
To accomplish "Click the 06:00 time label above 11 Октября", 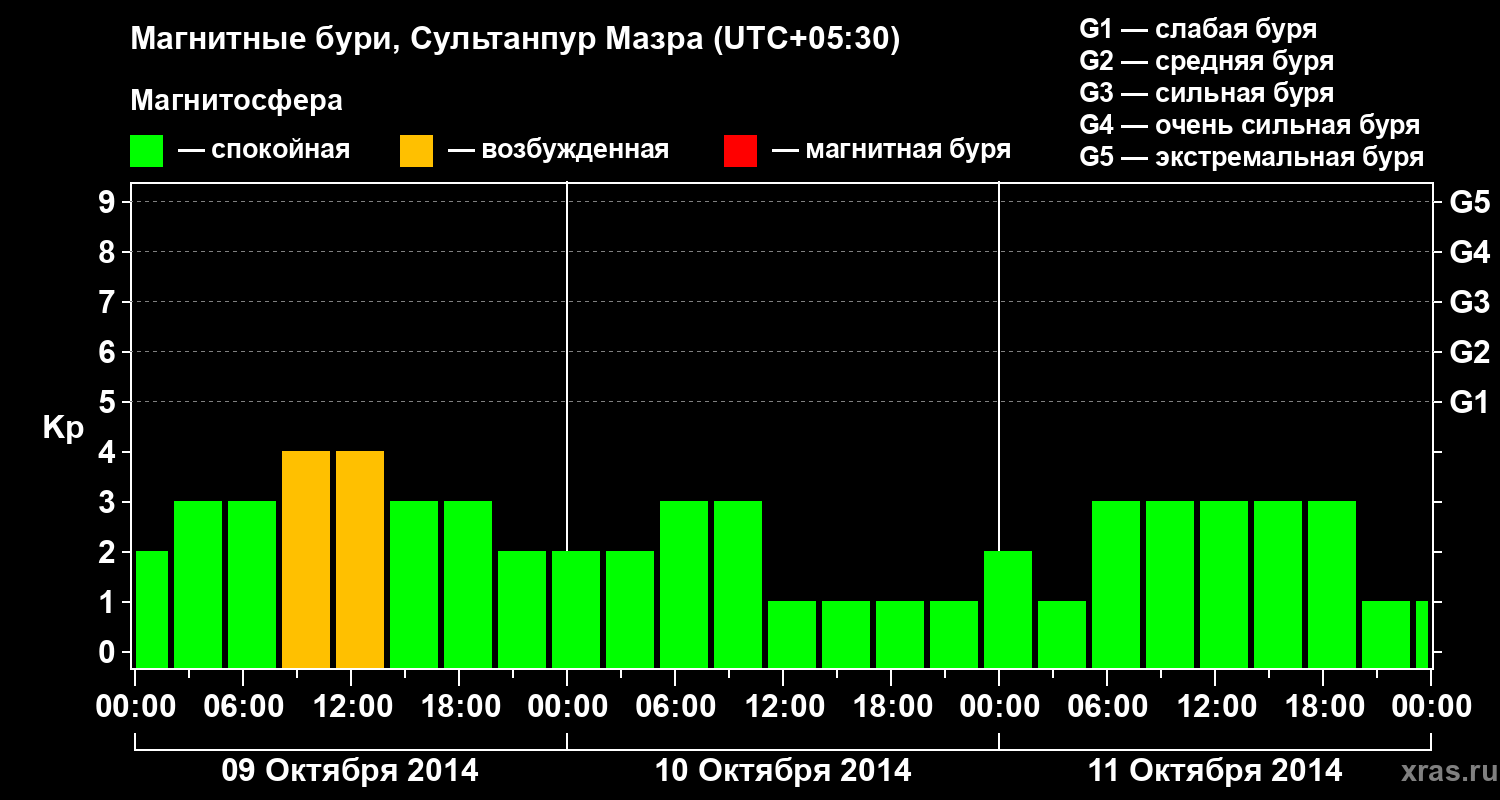I will (1108, 706).
